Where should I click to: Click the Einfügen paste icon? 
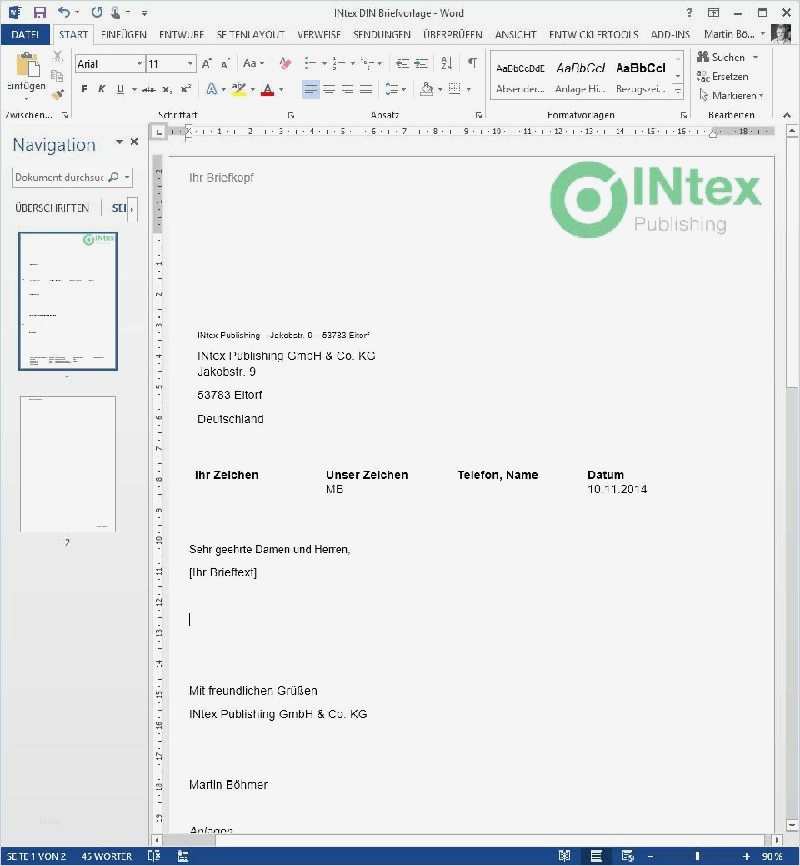(27, 66)
